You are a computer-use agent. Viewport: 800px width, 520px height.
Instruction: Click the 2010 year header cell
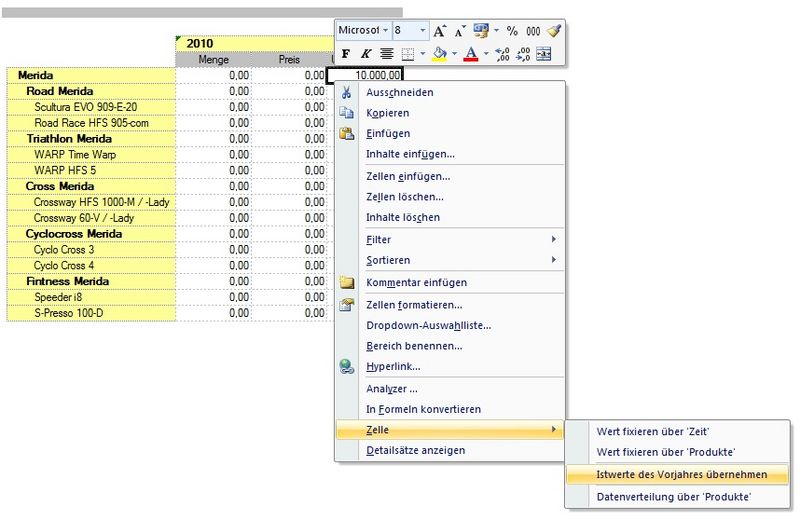click(254, 43)
